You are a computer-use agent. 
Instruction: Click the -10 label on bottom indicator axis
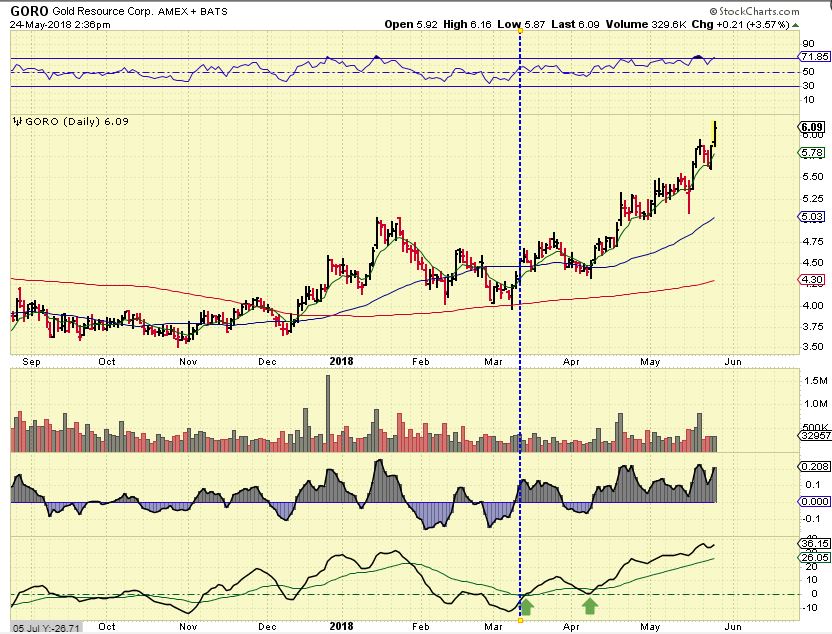pyautogui.click(x=810, y=608)
